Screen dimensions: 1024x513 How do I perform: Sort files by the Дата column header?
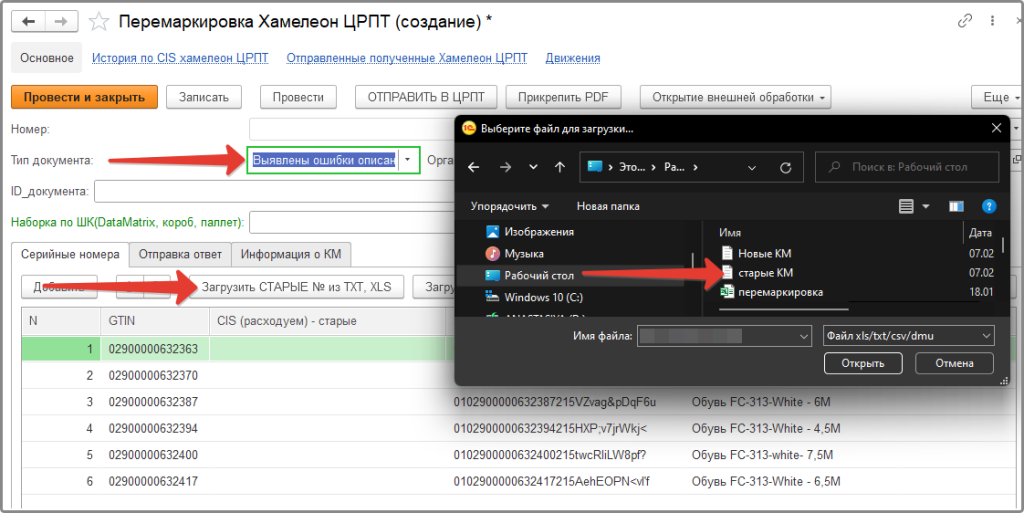980,232
